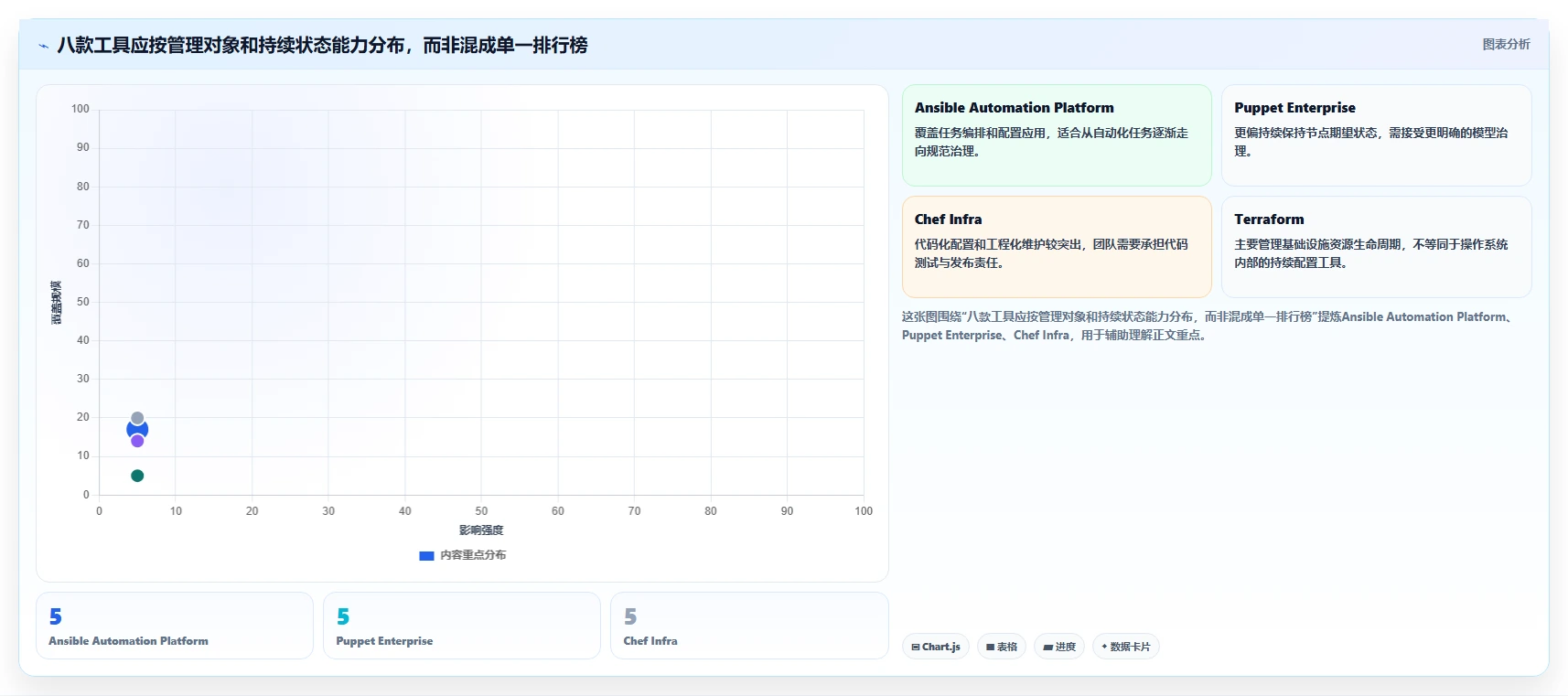The width and height of the screenshot is (1568, 696).
Task: Click the 覆盖规模 y-axis title
Action: point(56,302)
